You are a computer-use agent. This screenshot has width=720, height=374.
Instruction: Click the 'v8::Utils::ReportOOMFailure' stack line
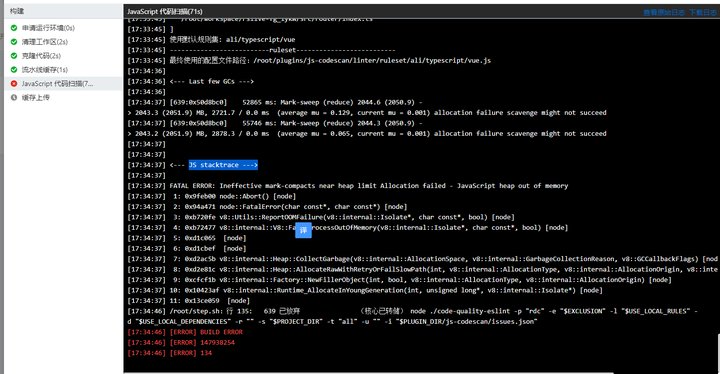coord(321,217)
